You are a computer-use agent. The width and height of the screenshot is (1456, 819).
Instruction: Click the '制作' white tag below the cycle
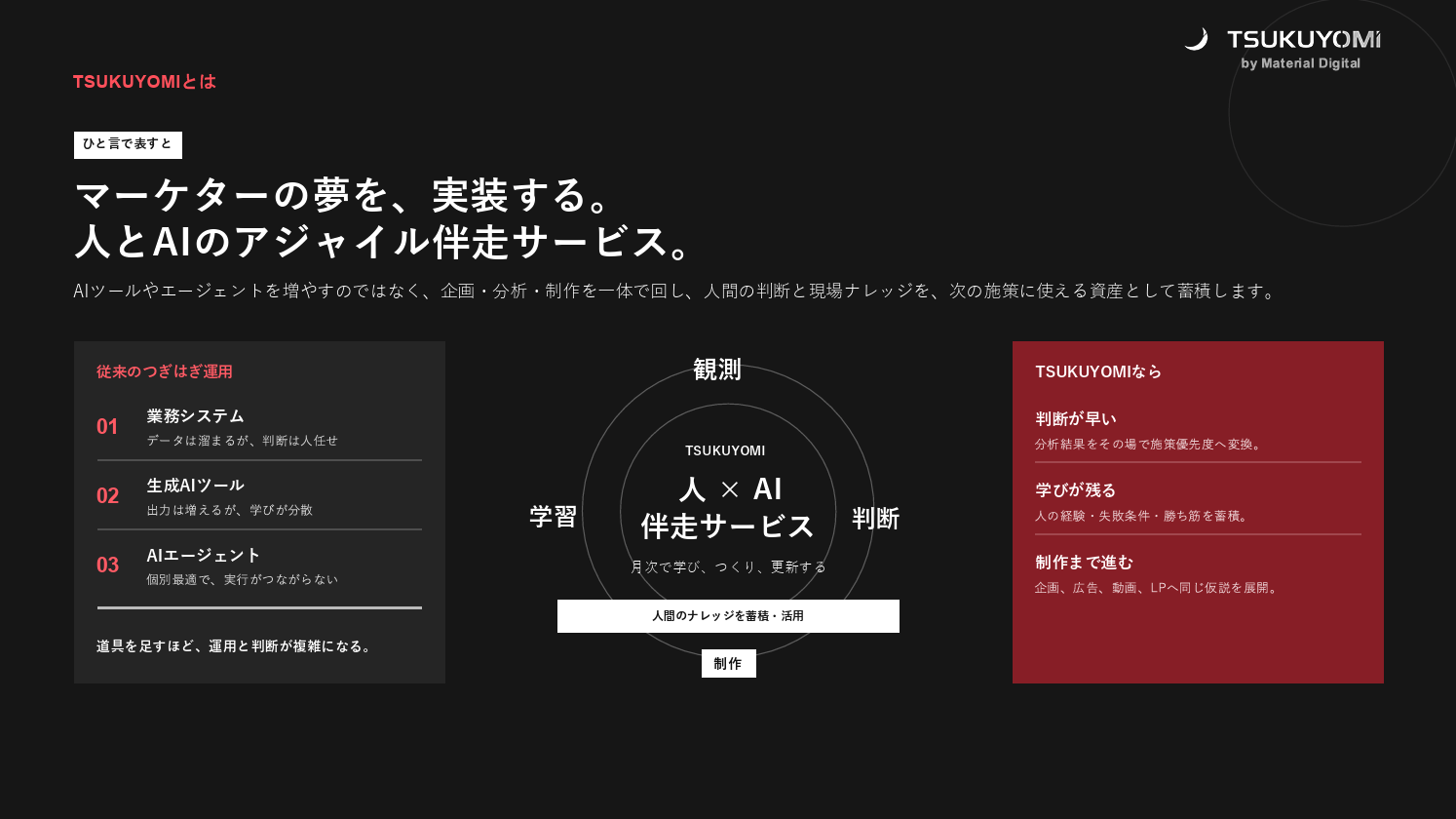[728, 664]
